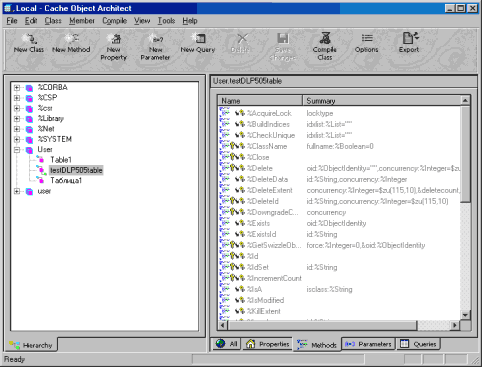Click the %Library package icon
The image size is (483, 368).
[x=29, y=119]
